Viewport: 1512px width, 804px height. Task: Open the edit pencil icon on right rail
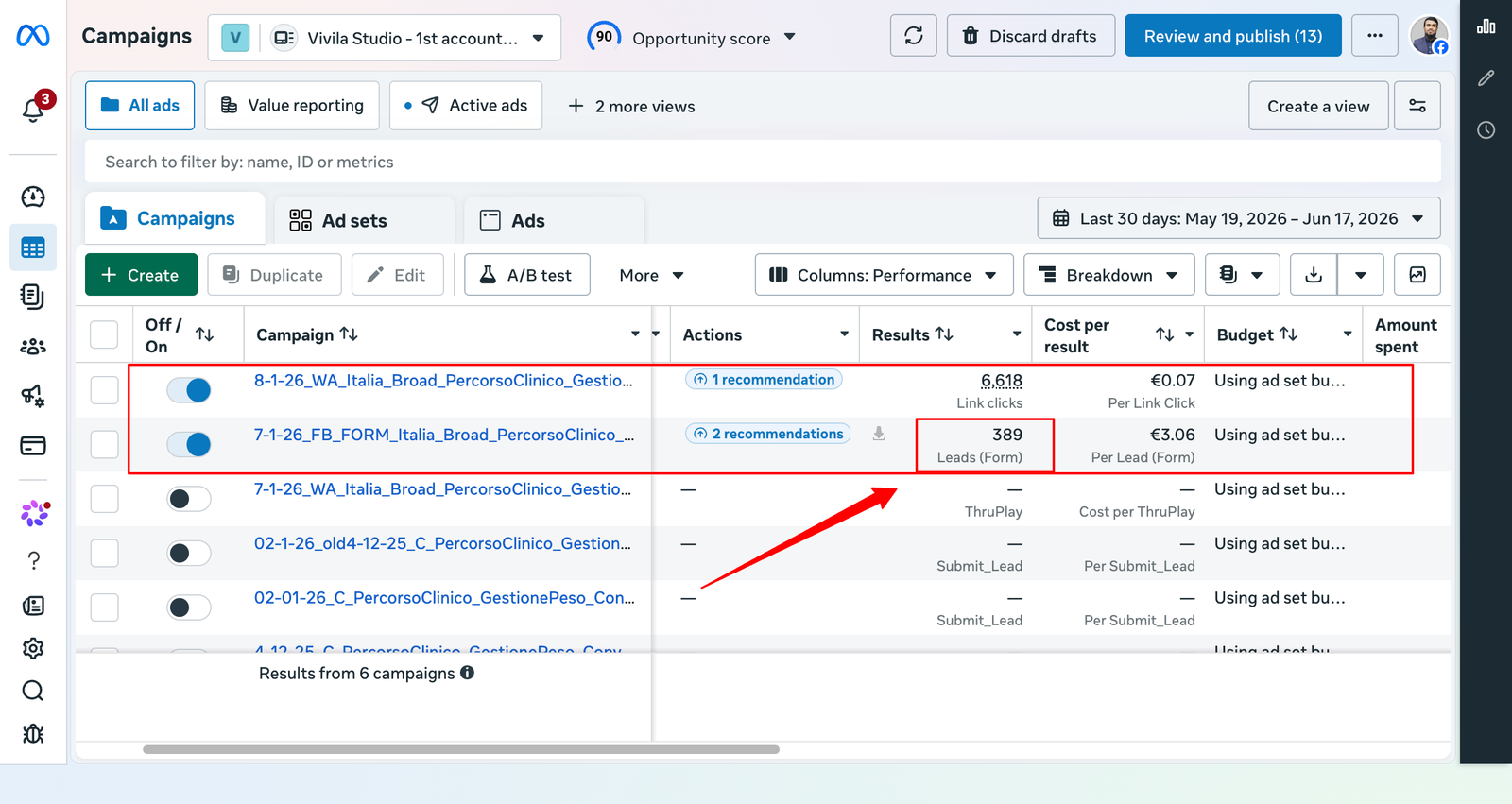1486,78
